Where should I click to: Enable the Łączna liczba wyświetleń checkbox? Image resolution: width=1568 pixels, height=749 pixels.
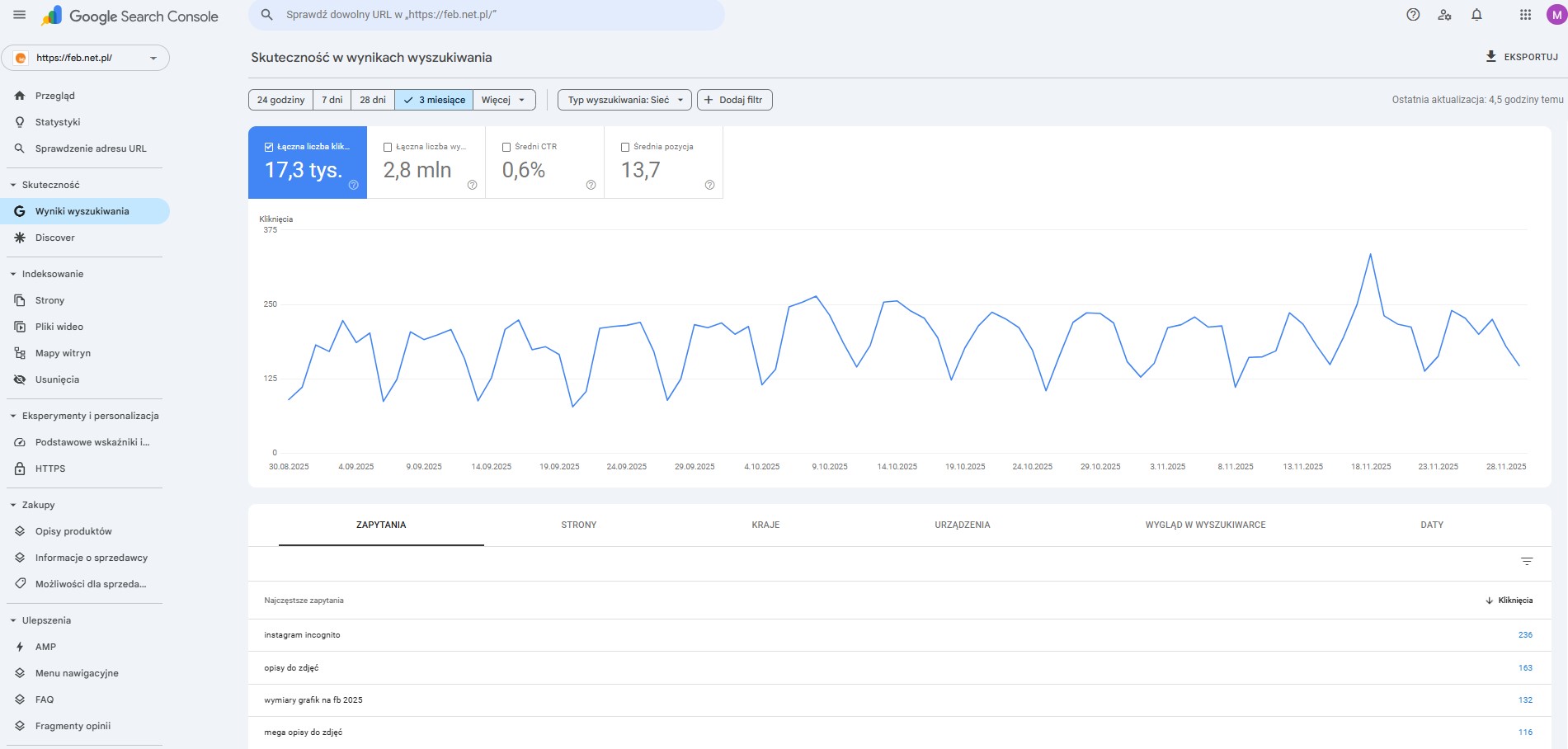(x=388, y=147)
